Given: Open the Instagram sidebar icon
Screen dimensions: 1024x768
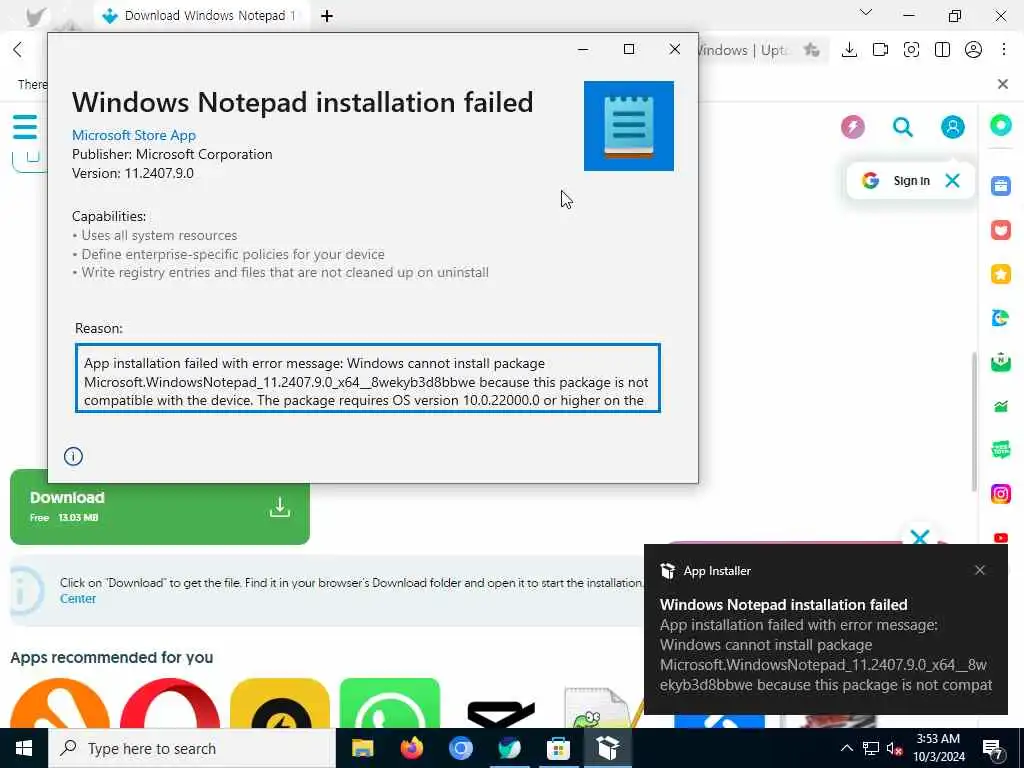Looking at the screenshot, I should point(1000,494).
